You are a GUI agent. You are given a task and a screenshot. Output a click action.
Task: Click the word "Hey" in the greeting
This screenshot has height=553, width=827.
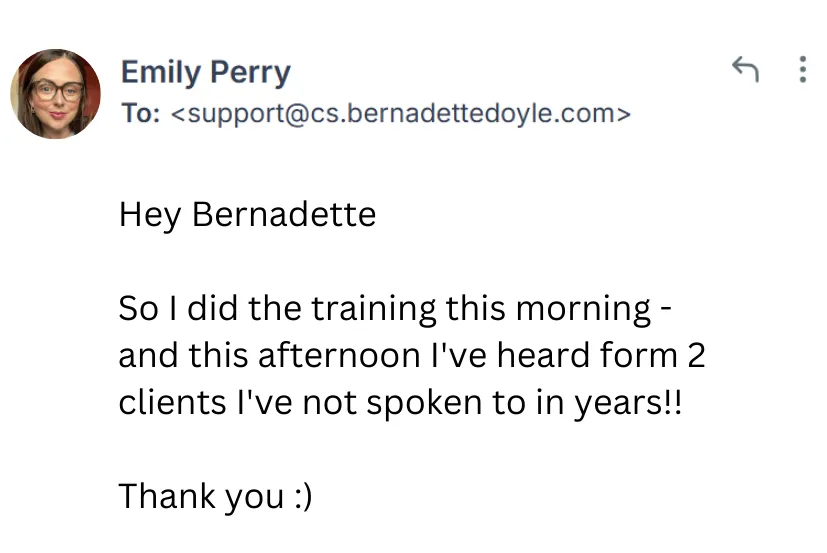[x=150, y=215]
